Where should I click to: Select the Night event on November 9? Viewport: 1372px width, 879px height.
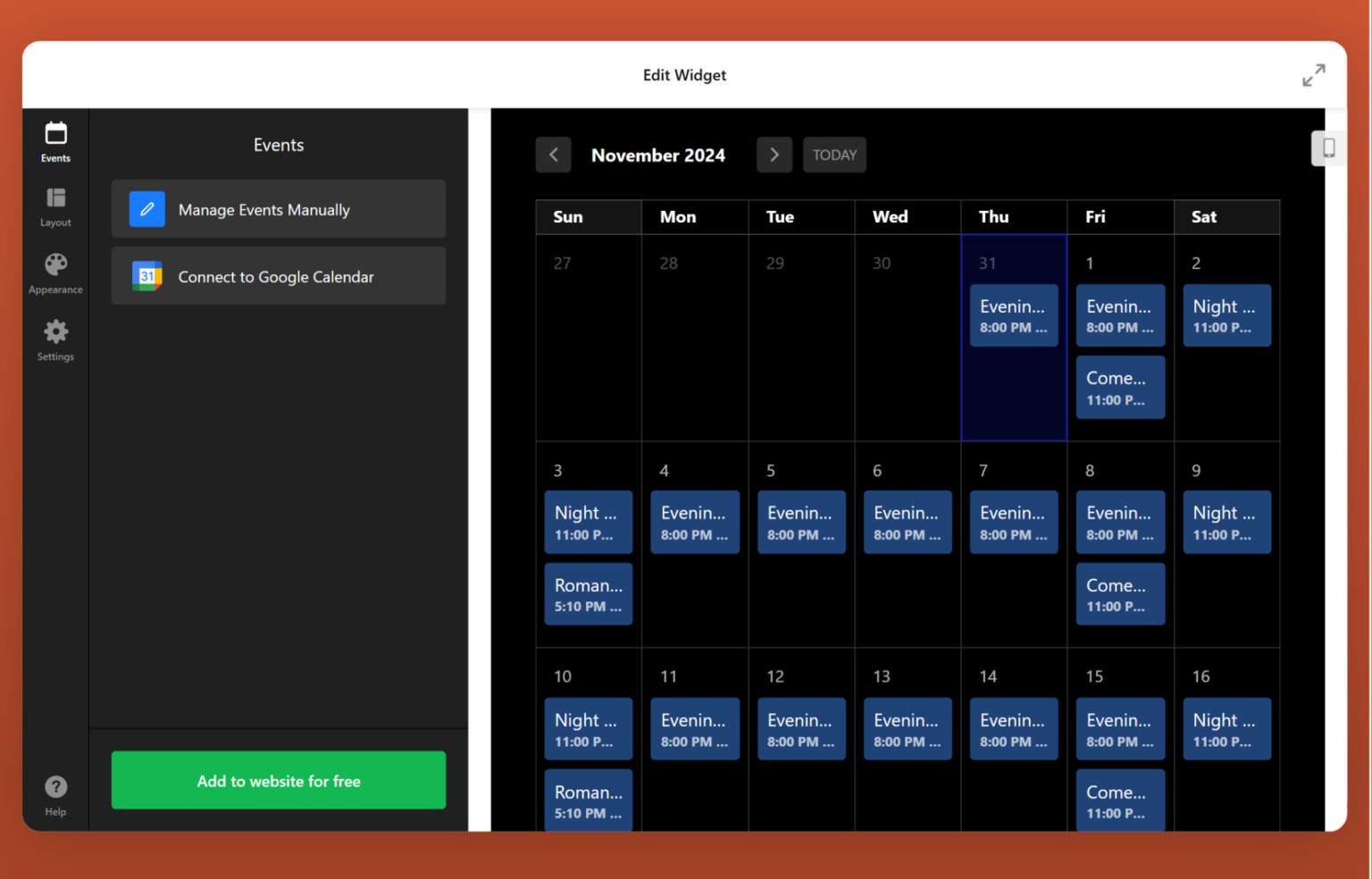(x=1226, y=522)
